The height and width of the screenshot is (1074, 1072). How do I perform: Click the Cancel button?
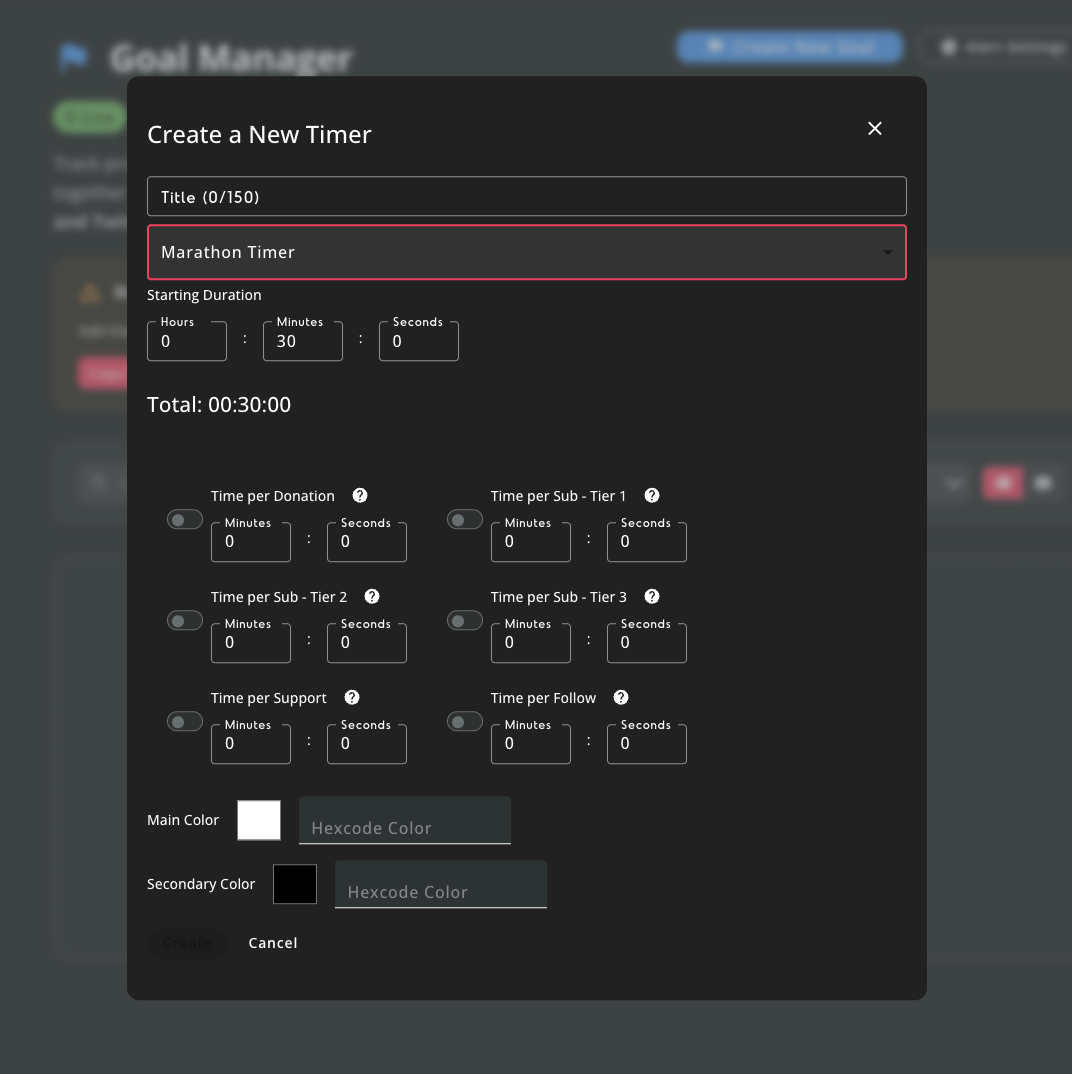pyautogui.click(x=273, y=943)
